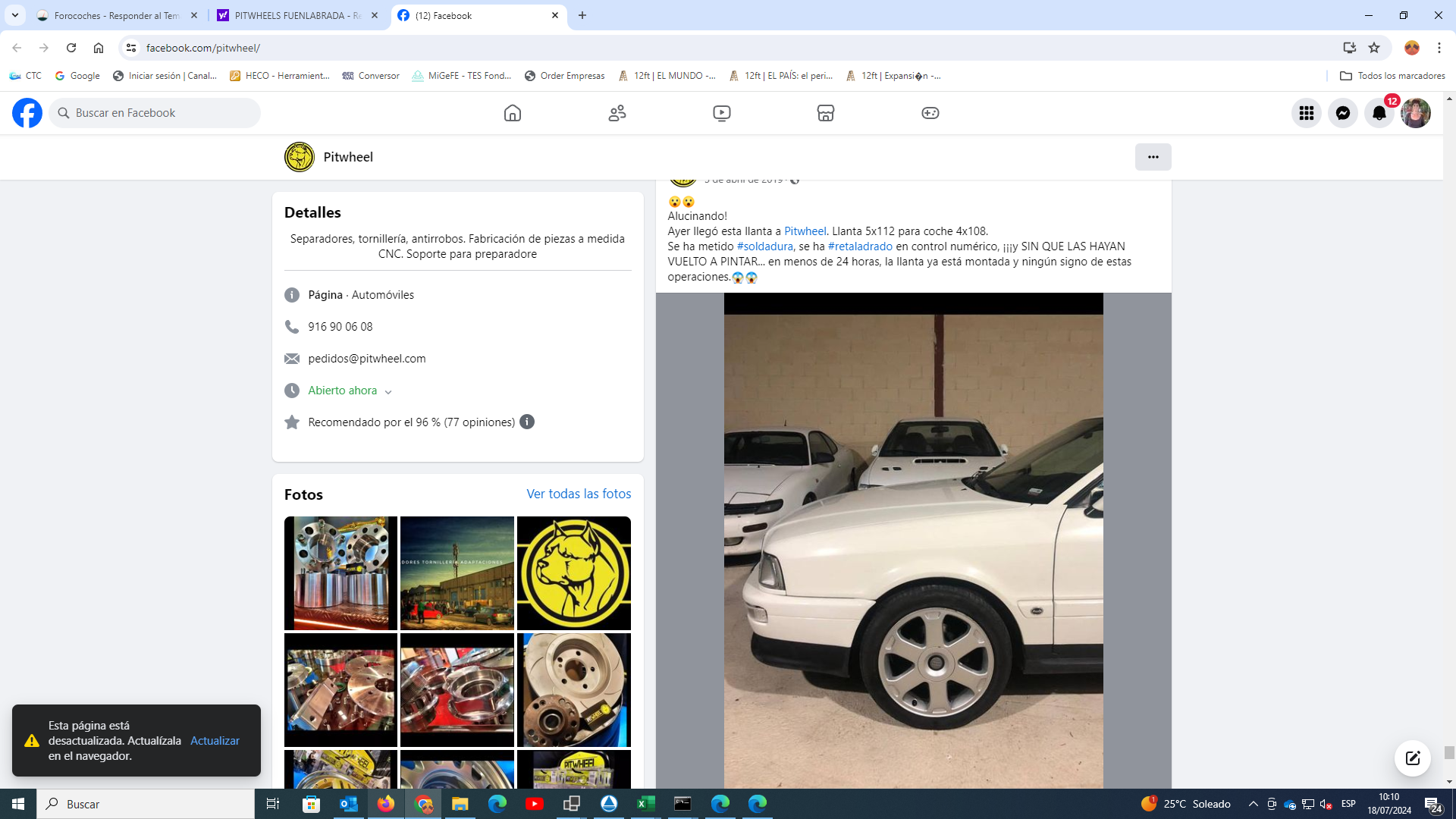Open the page options three-dots button
Viewport: 1456px width, 819px height.
[1153, 157]
